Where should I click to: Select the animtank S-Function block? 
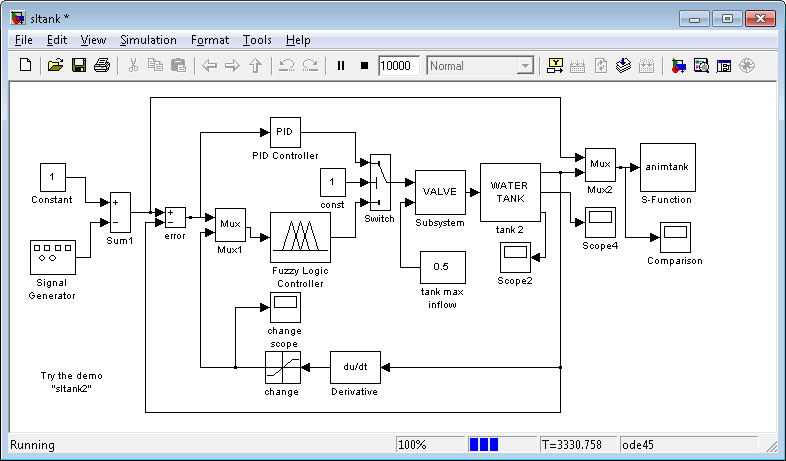(x=668, y=167)
